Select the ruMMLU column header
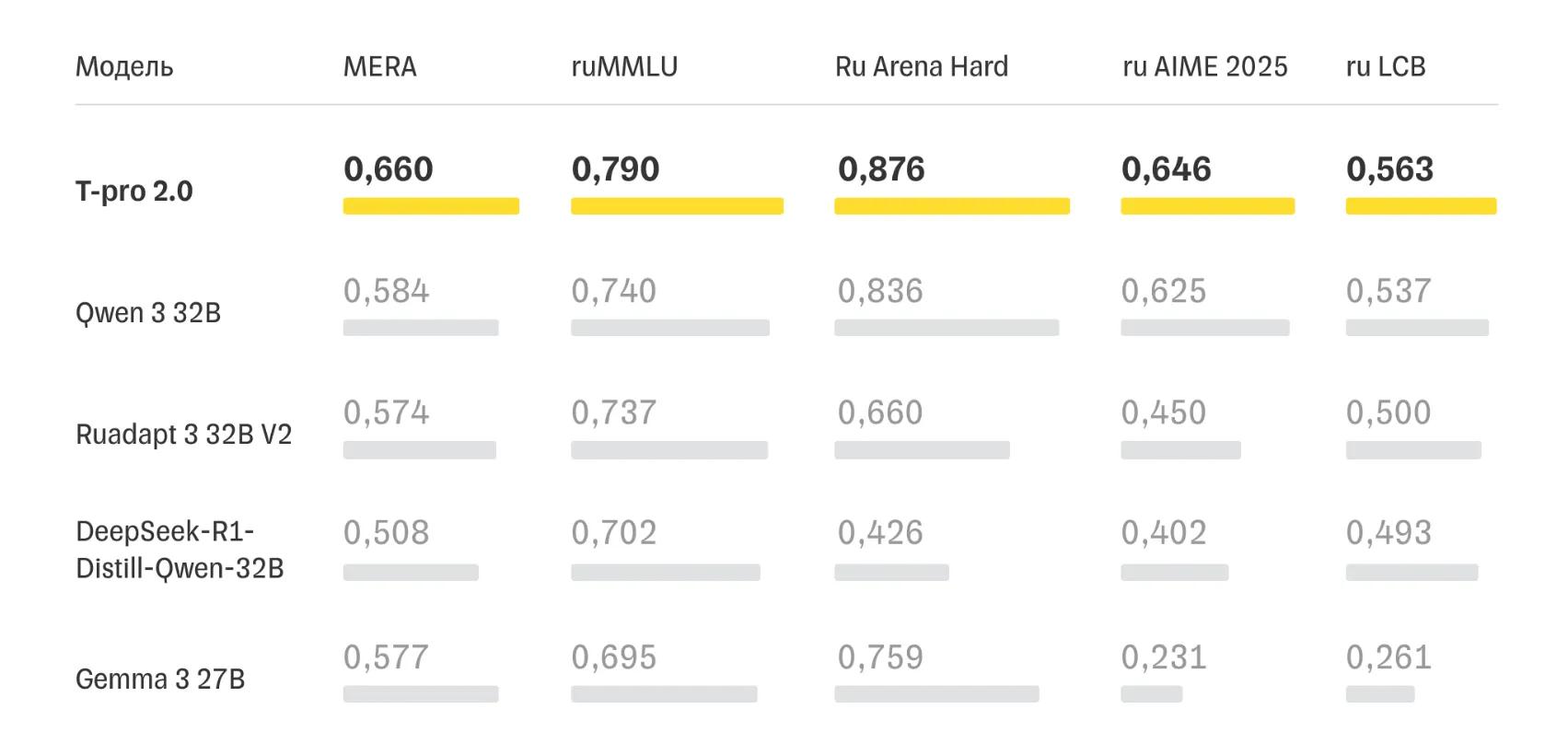 pos(624,66)
